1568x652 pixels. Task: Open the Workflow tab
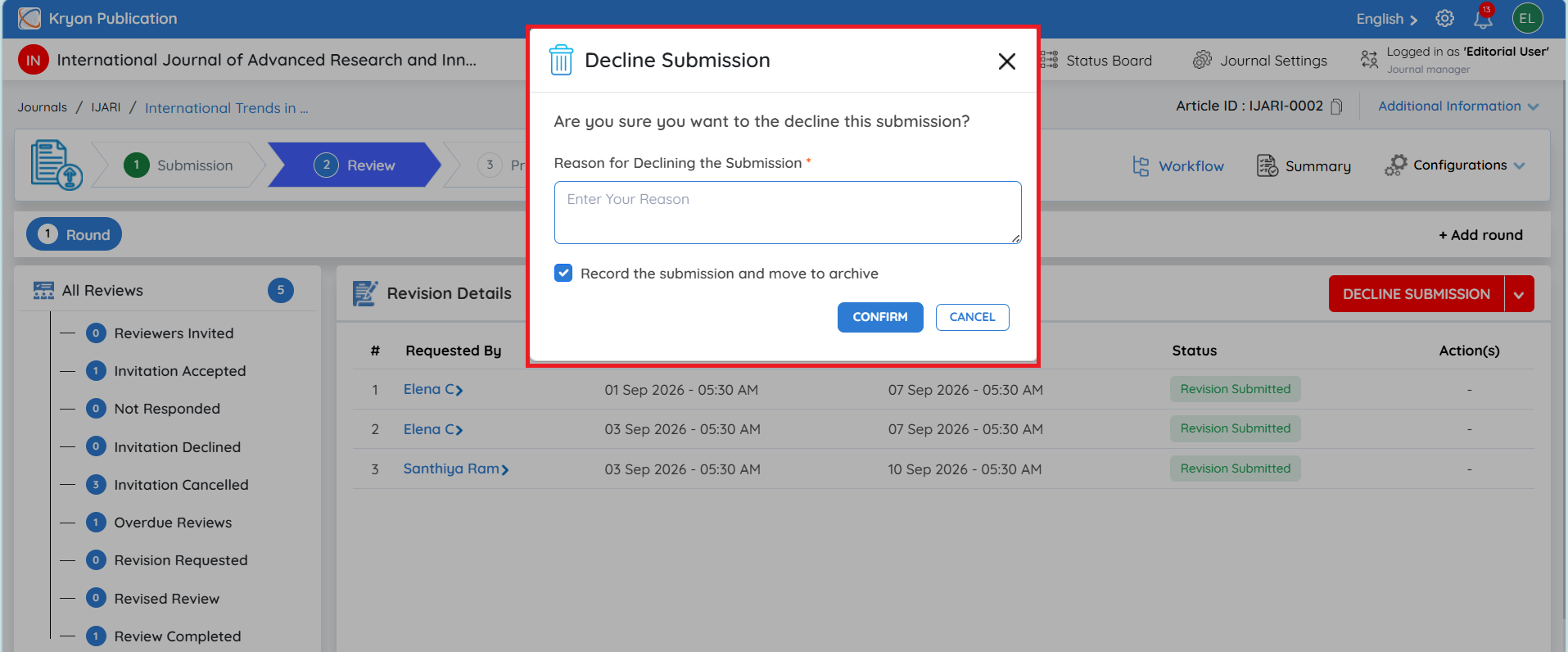pos(1178,166)
